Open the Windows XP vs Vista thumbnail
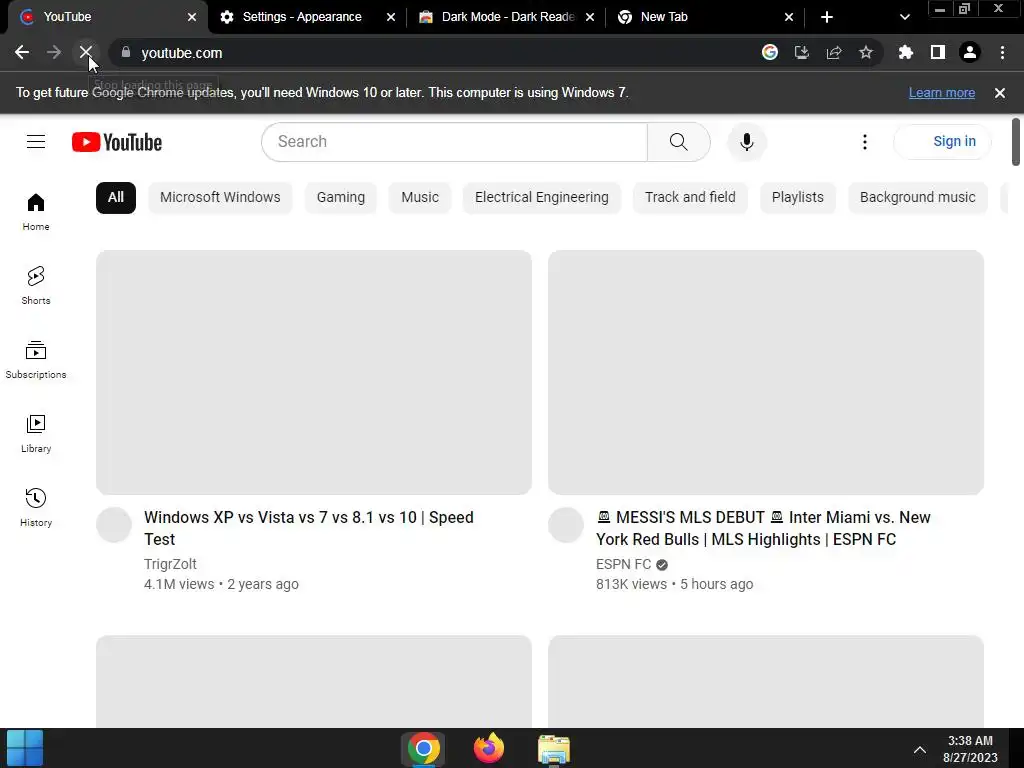This screenshot has width=1024, height=768. click(313, 372)
